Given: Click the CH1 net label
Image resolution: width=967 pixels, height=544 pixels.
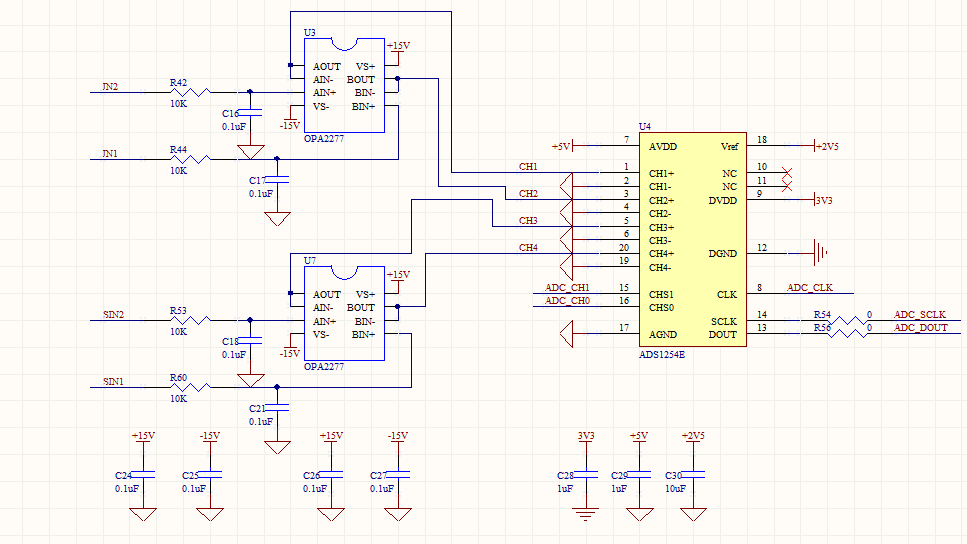Looking at the screenshot, I should pyautogui.click(x=528, y=167).
